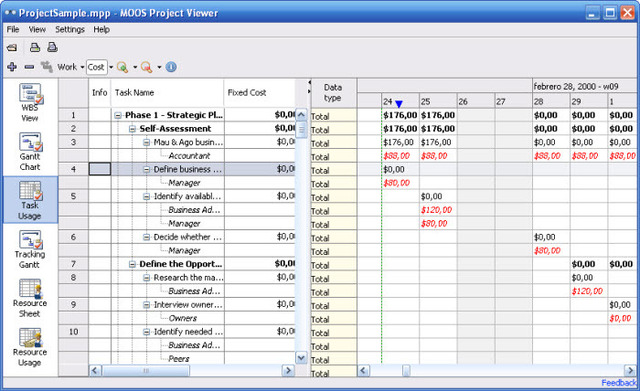
Task: Click the minus collapse icon in the toolbar
Action: tap(29, 67)
